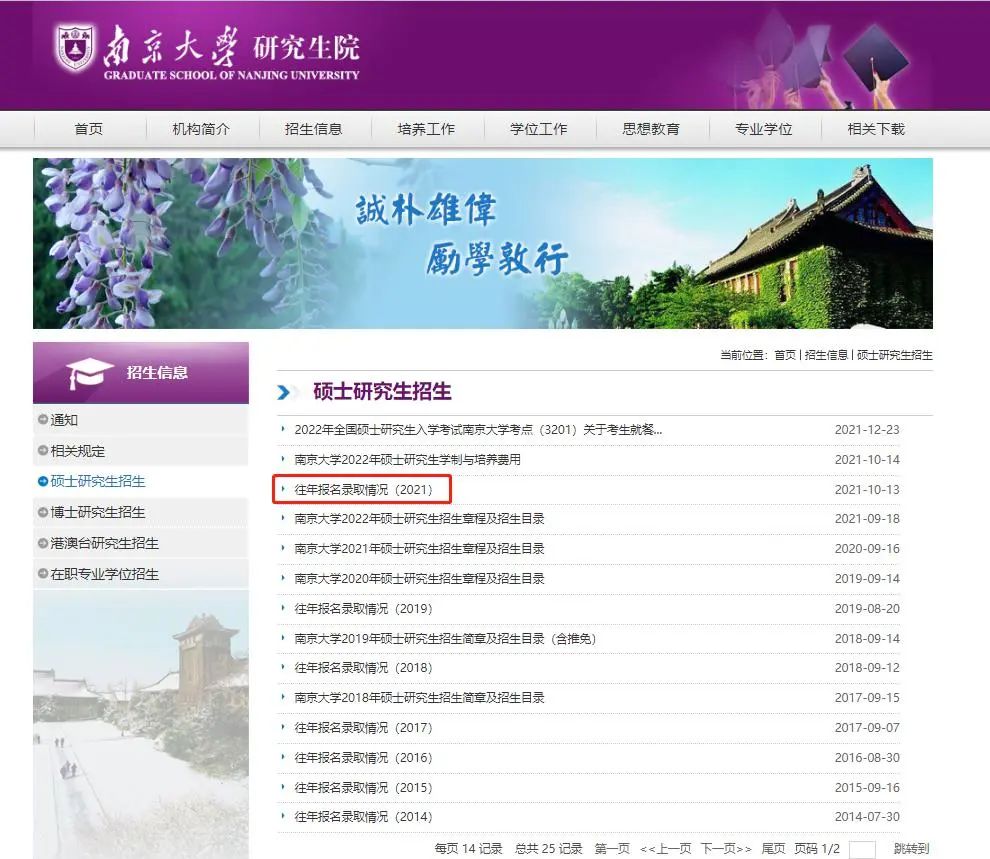The image size is (990, 859).
Task: Click the blue bullet beside 硕士研究生招生 sidebar entry
Action: point(43,482)
